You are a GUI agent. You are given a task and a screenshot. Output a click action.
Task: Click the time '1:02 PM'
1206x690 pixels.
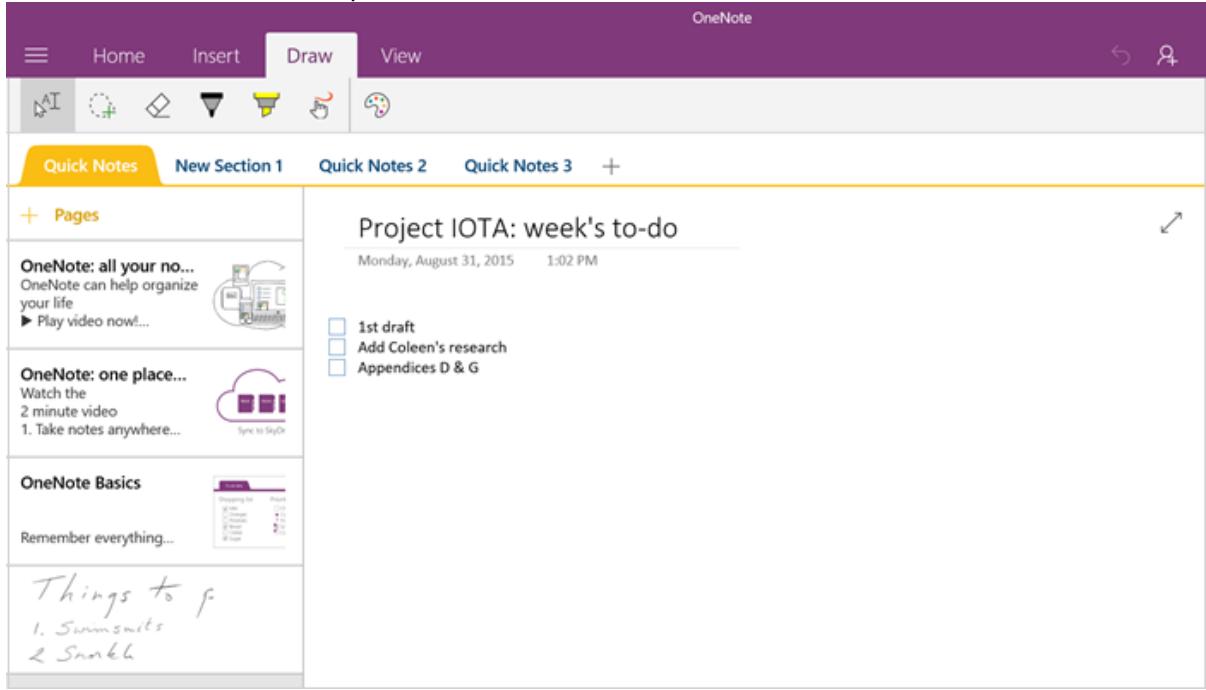point(573,261)
